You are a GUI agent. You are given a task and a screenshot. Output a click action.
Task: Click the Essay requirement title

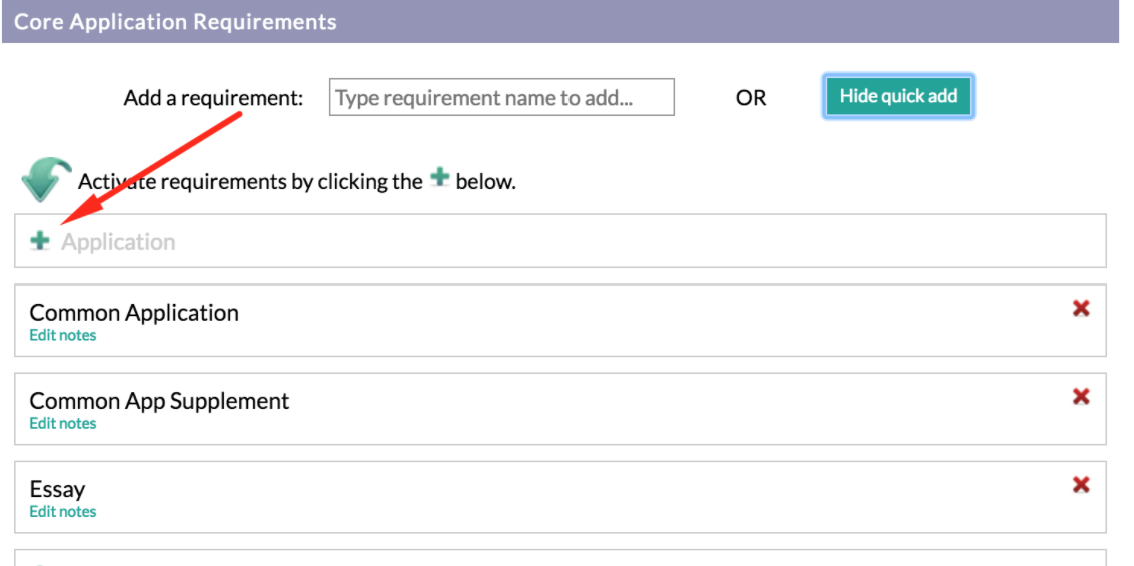(x=57, y=489)
